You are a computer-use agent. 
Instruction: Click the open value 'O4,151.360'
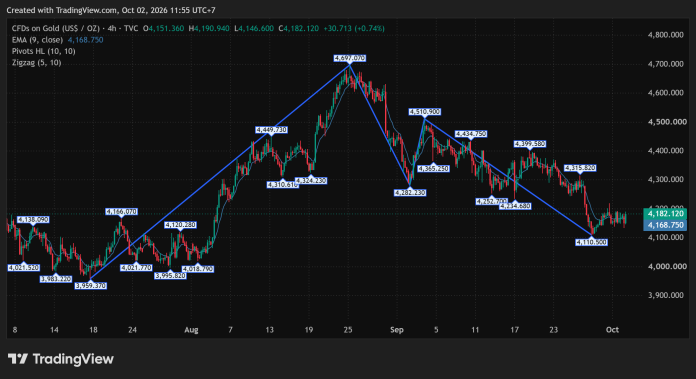point(163,28)
